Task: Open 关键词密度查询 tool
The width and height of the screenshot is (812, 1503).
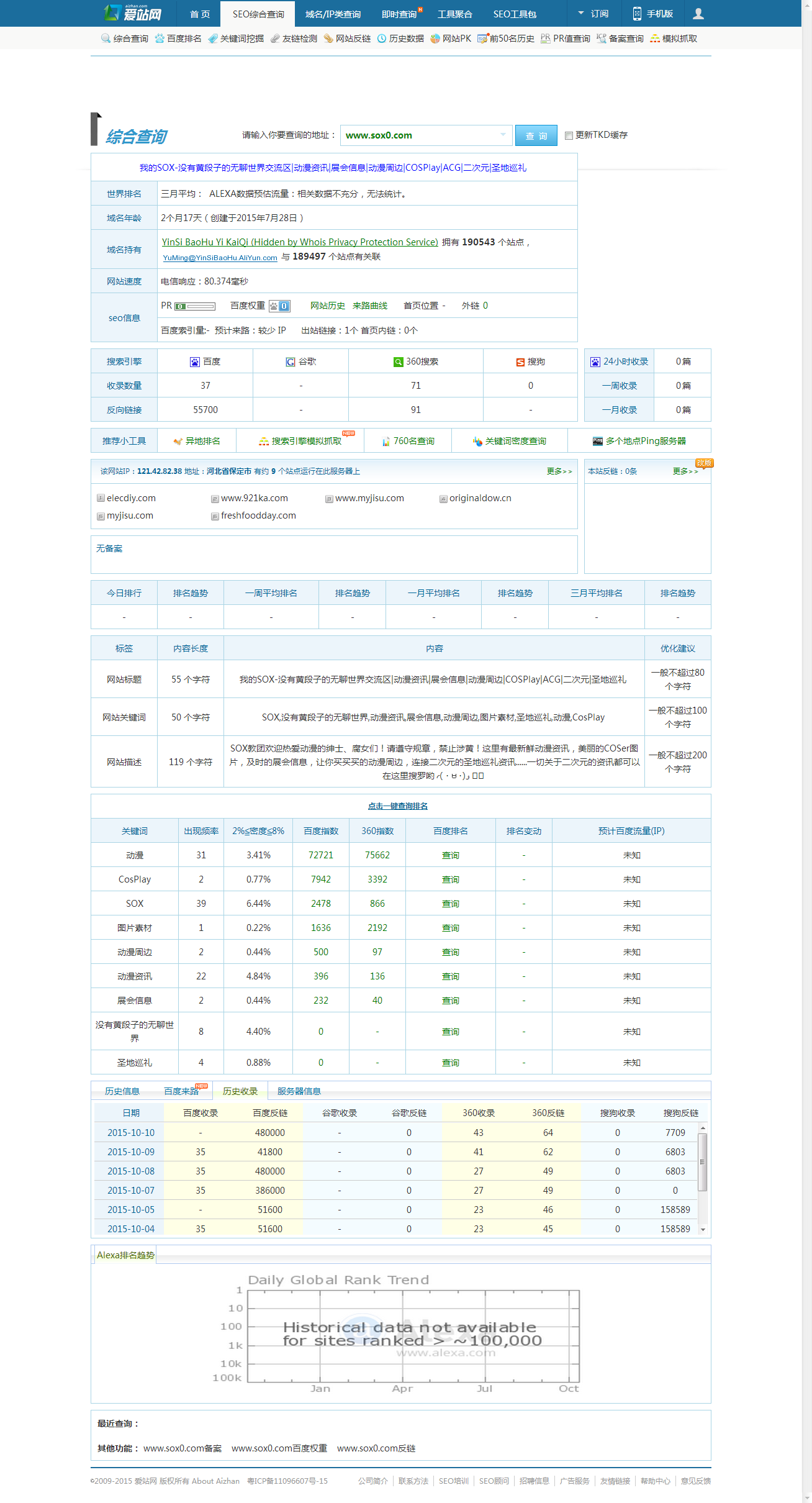Action: point(510,441)
